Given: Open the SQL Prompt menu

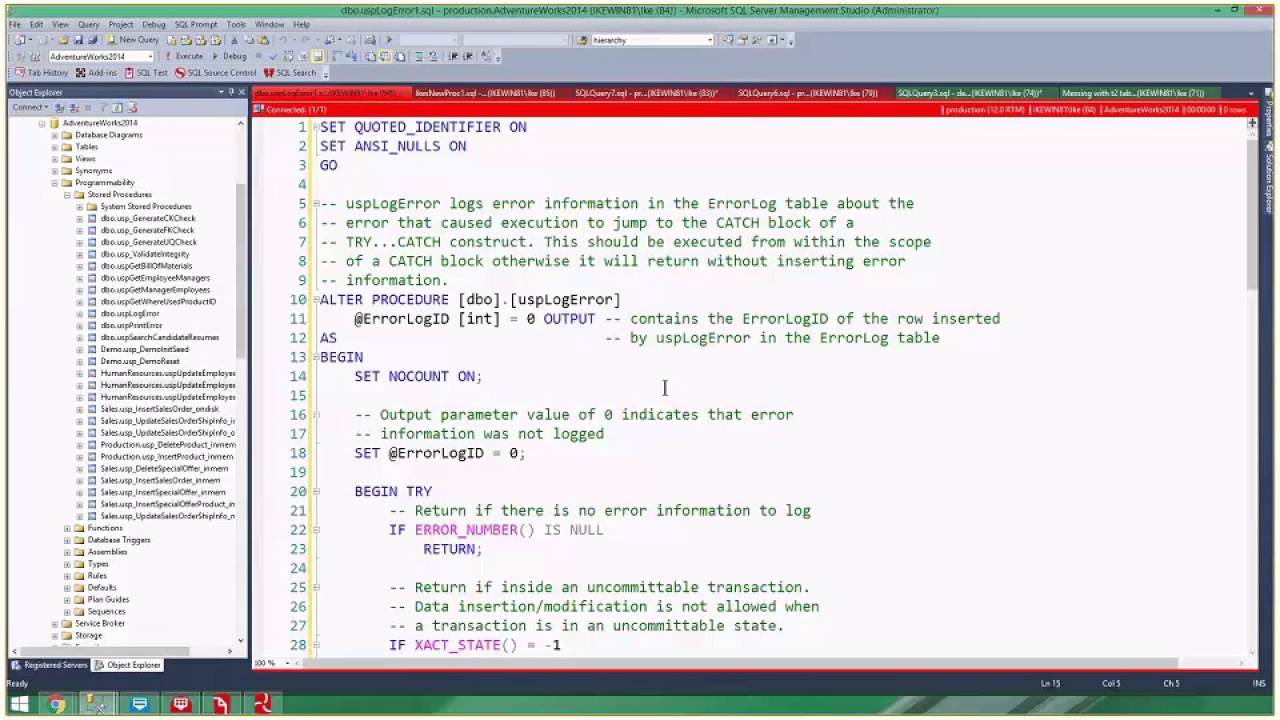Looking at the screenshot, I should click(195, 24).
